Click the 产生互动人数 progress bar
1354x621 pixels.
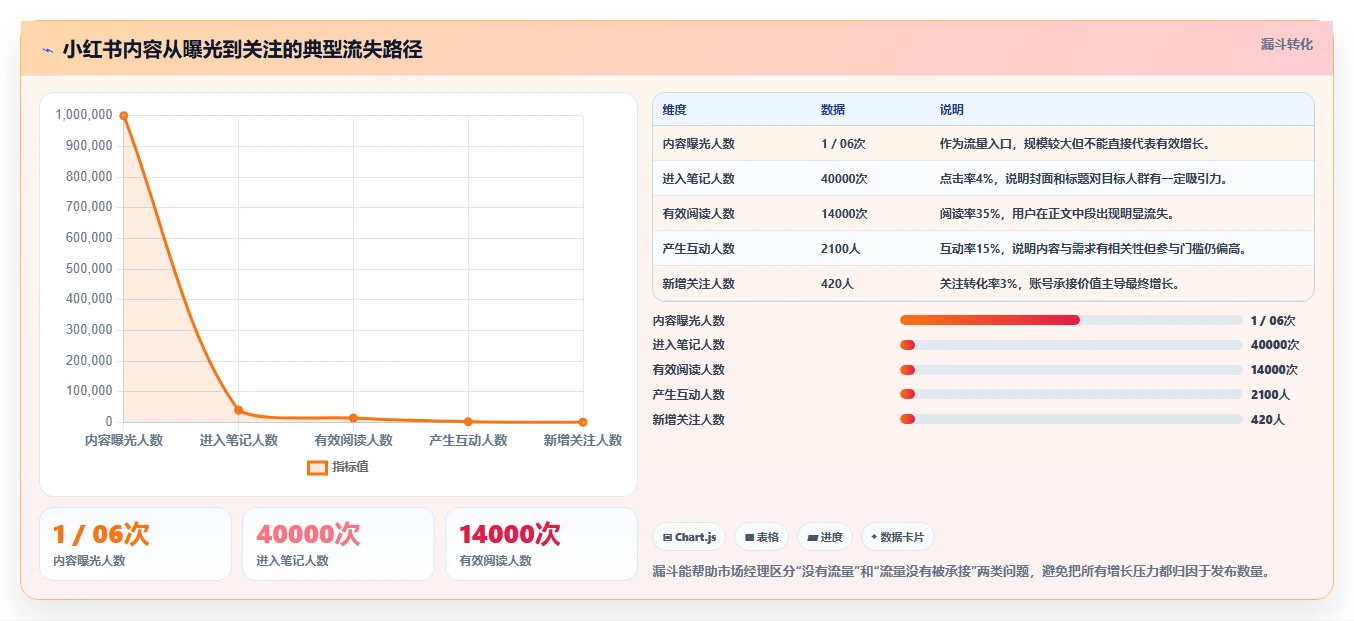click(x=1071, y=394)
